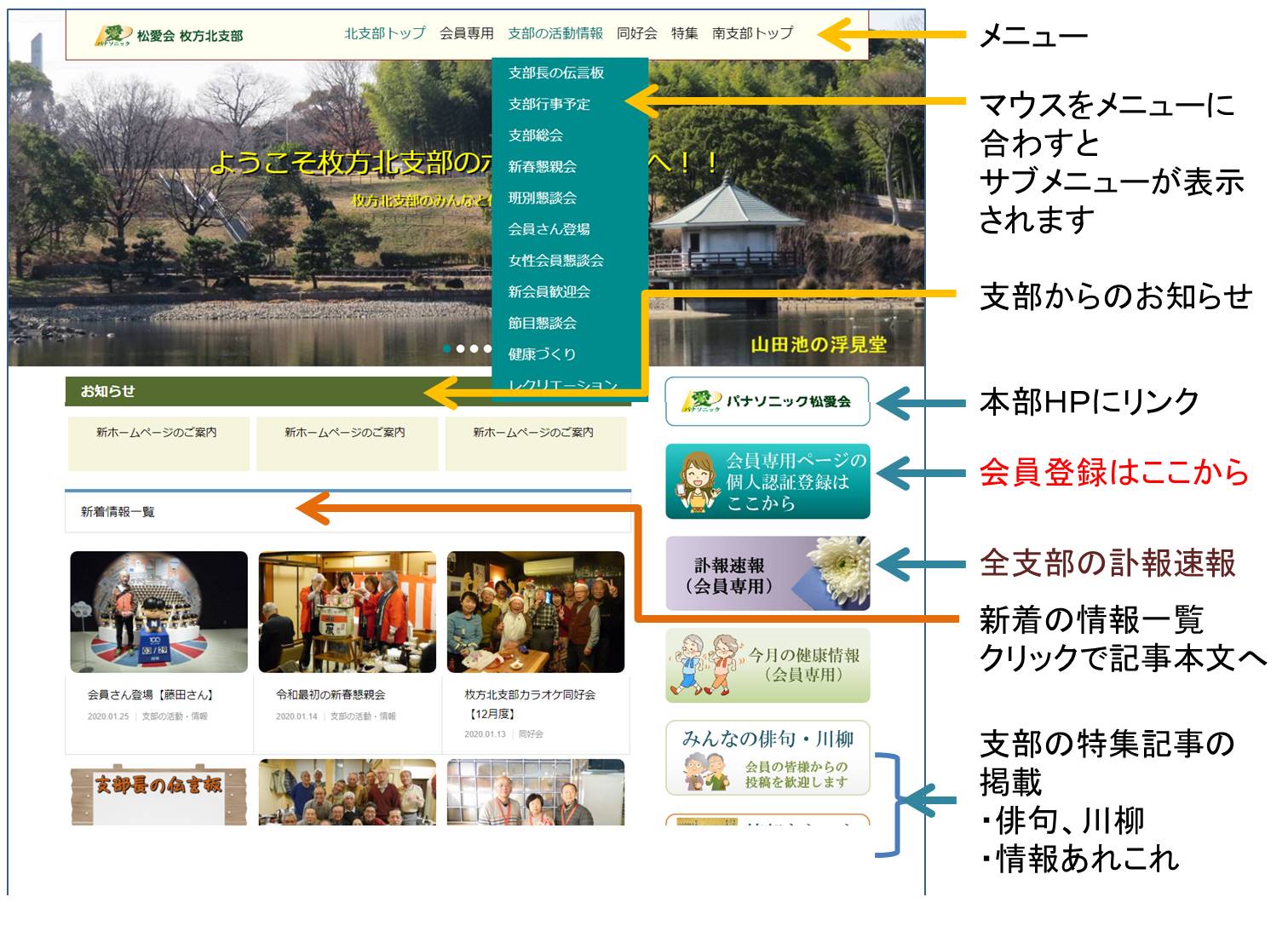Screen dimensions: 1288x926
Task: Click the 会員専用ページ個人認証登録 banner
Action: pyautogui.click(x=767, y=481)
